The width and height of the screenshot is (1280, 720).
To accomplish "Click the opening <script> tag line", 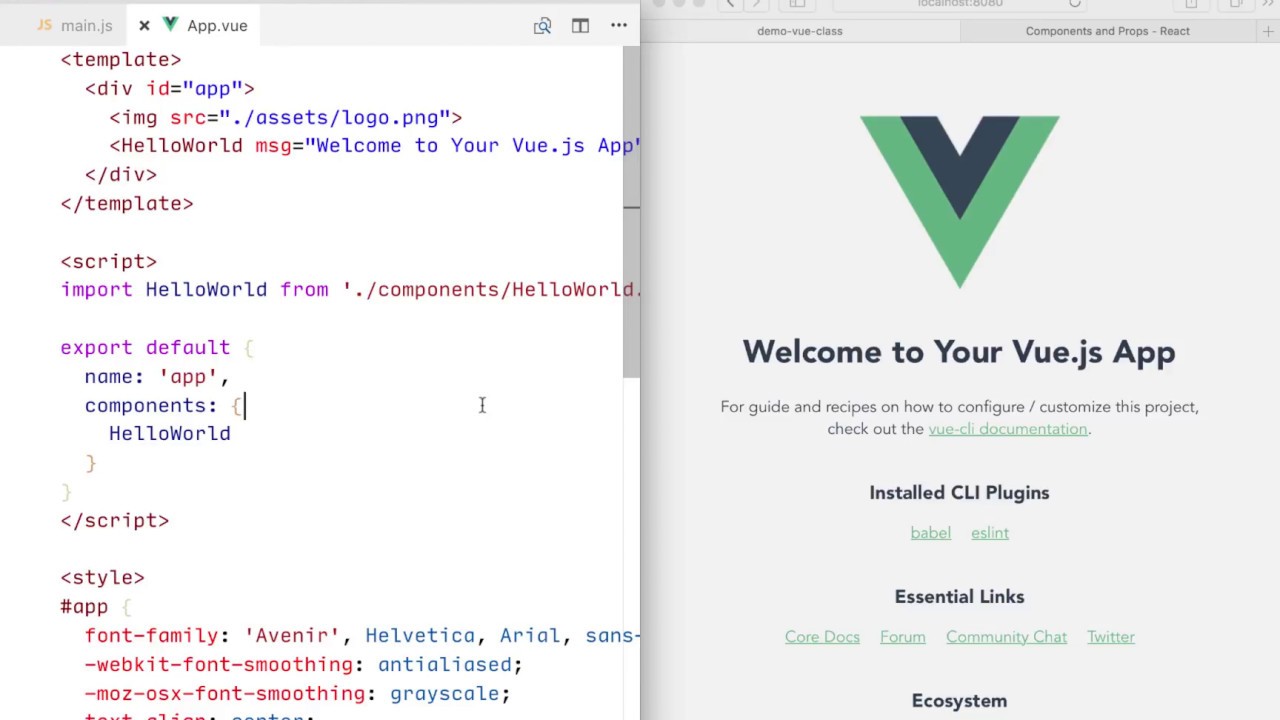I will (x=108, y=262).
